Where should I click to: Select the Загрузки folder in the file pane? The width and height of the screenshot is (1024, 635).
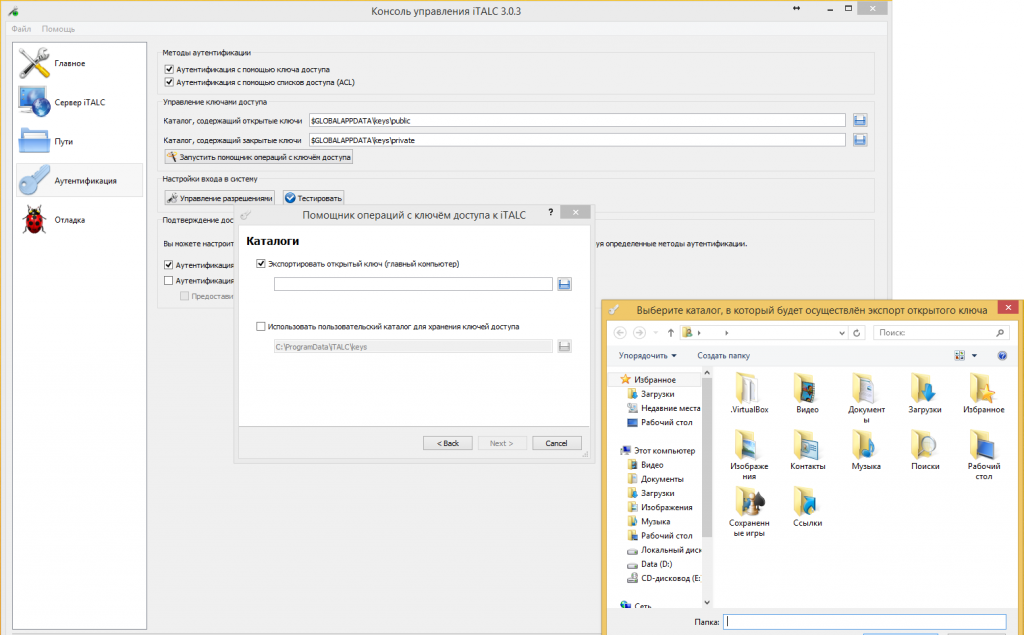point(925,393)
